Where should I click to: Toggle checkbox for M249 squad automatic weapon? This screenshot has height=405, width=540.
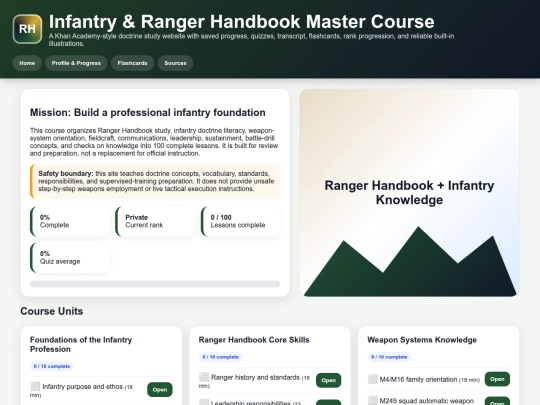tap(373, 401)
